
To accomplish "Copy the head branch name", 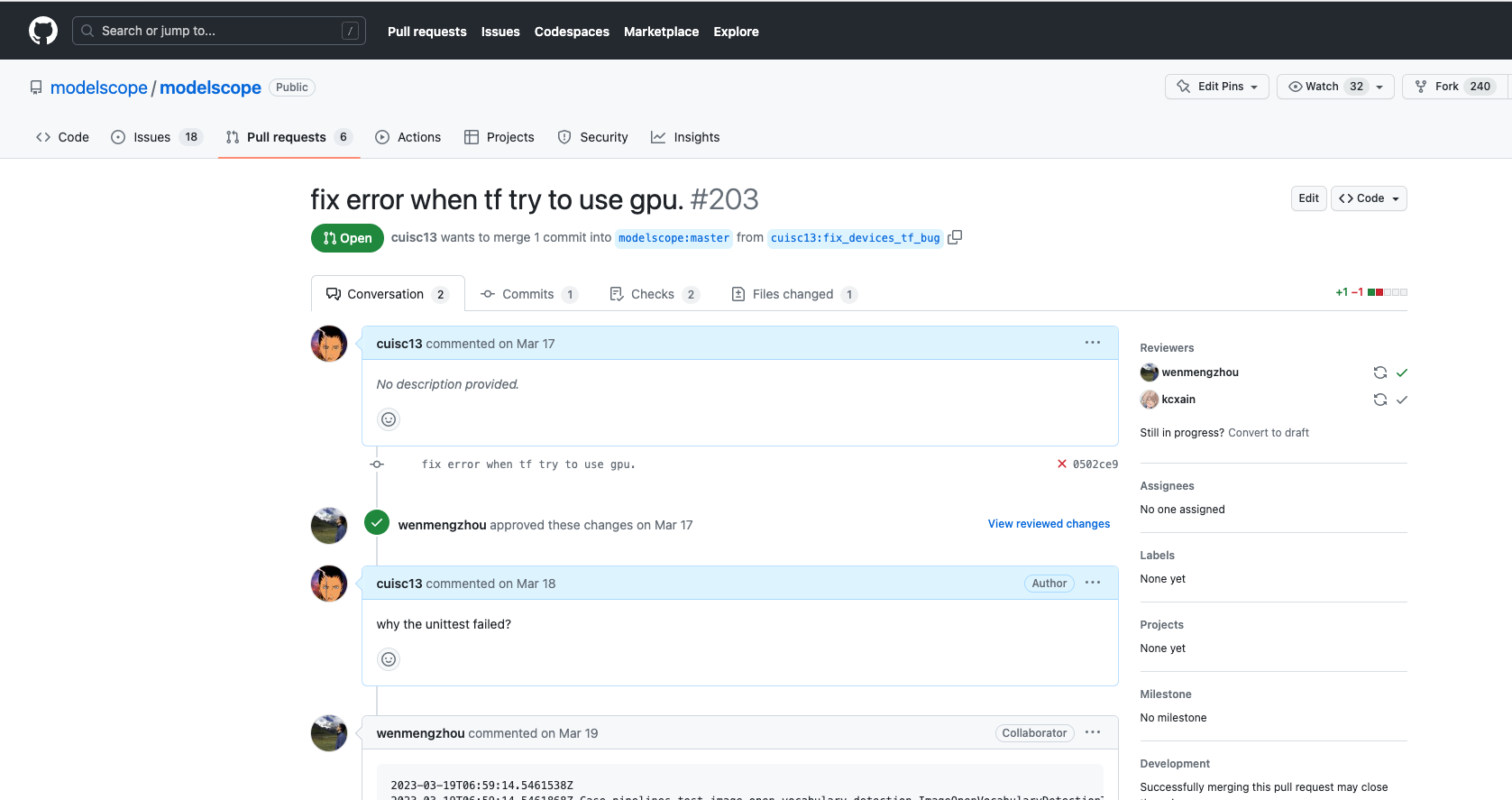I will pos(955,237).
